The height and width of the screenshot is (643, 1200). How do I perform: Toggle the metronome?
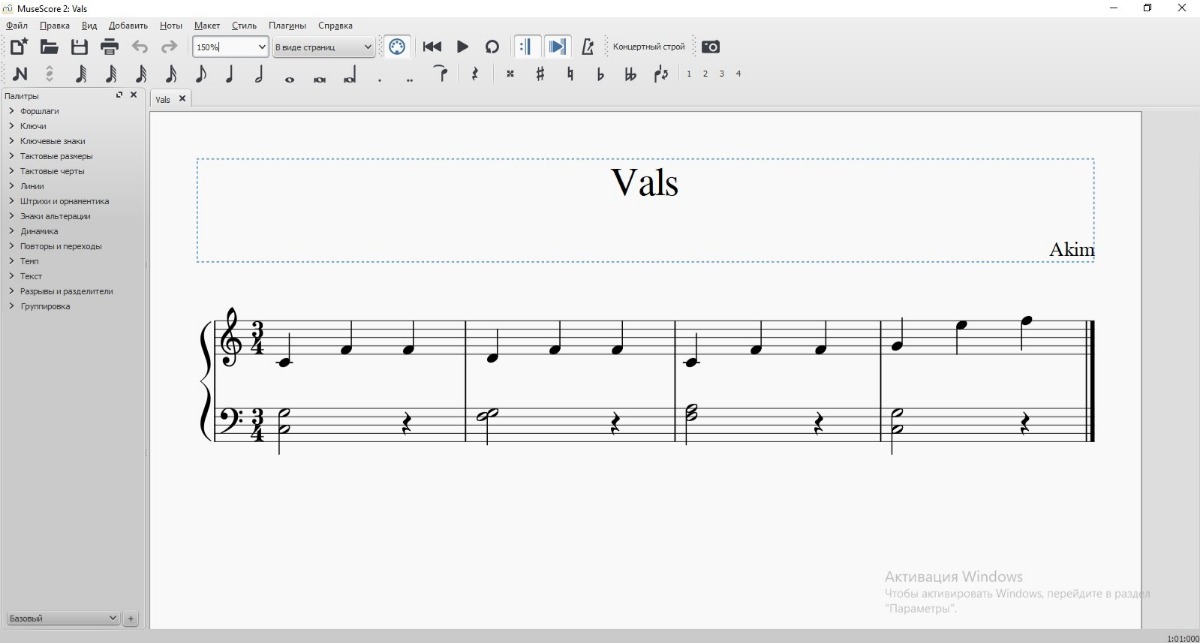(x=587, y=47)
